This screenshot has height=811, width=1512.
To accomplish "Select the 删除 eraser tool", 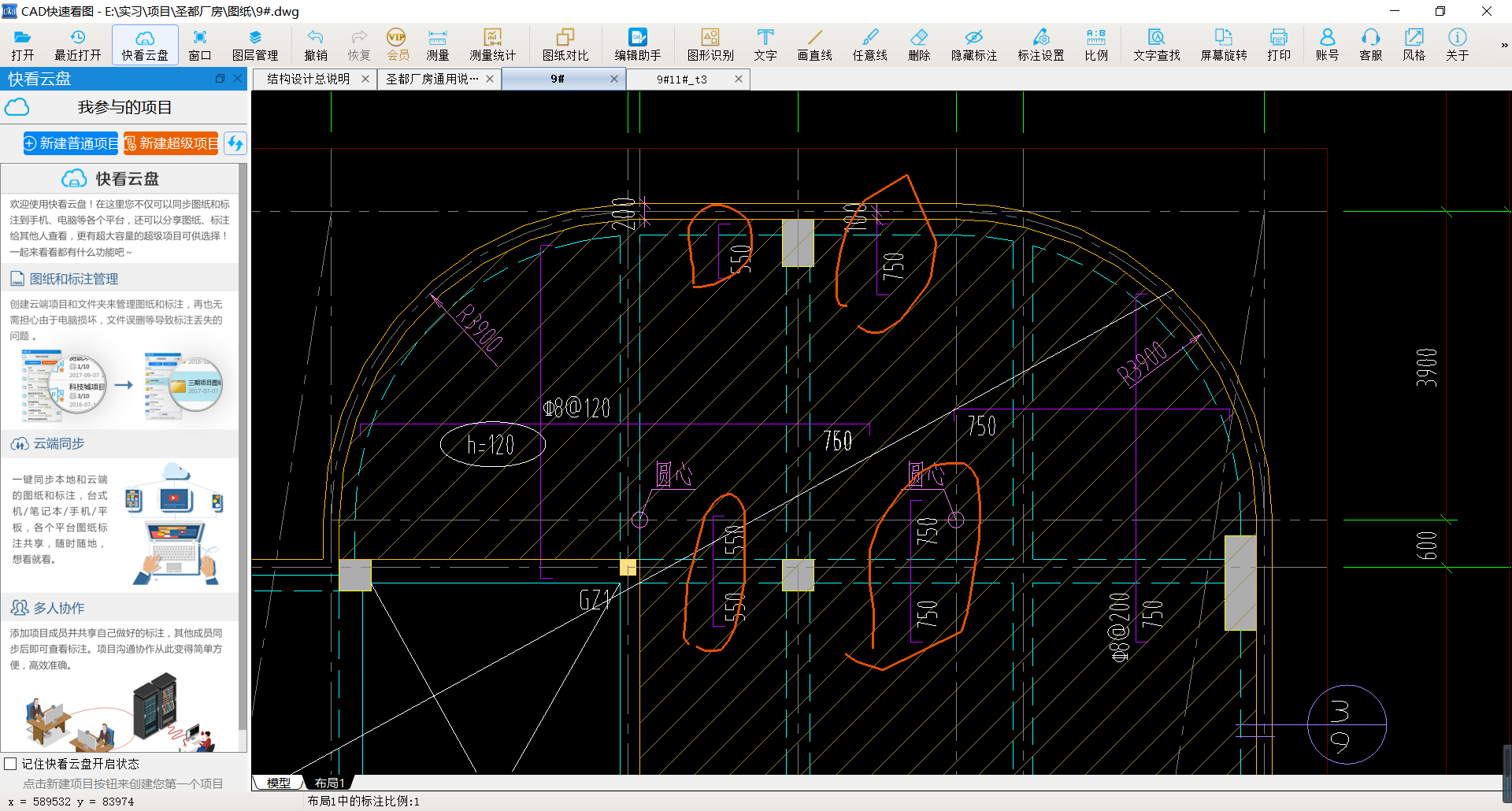I will point(919,45).
